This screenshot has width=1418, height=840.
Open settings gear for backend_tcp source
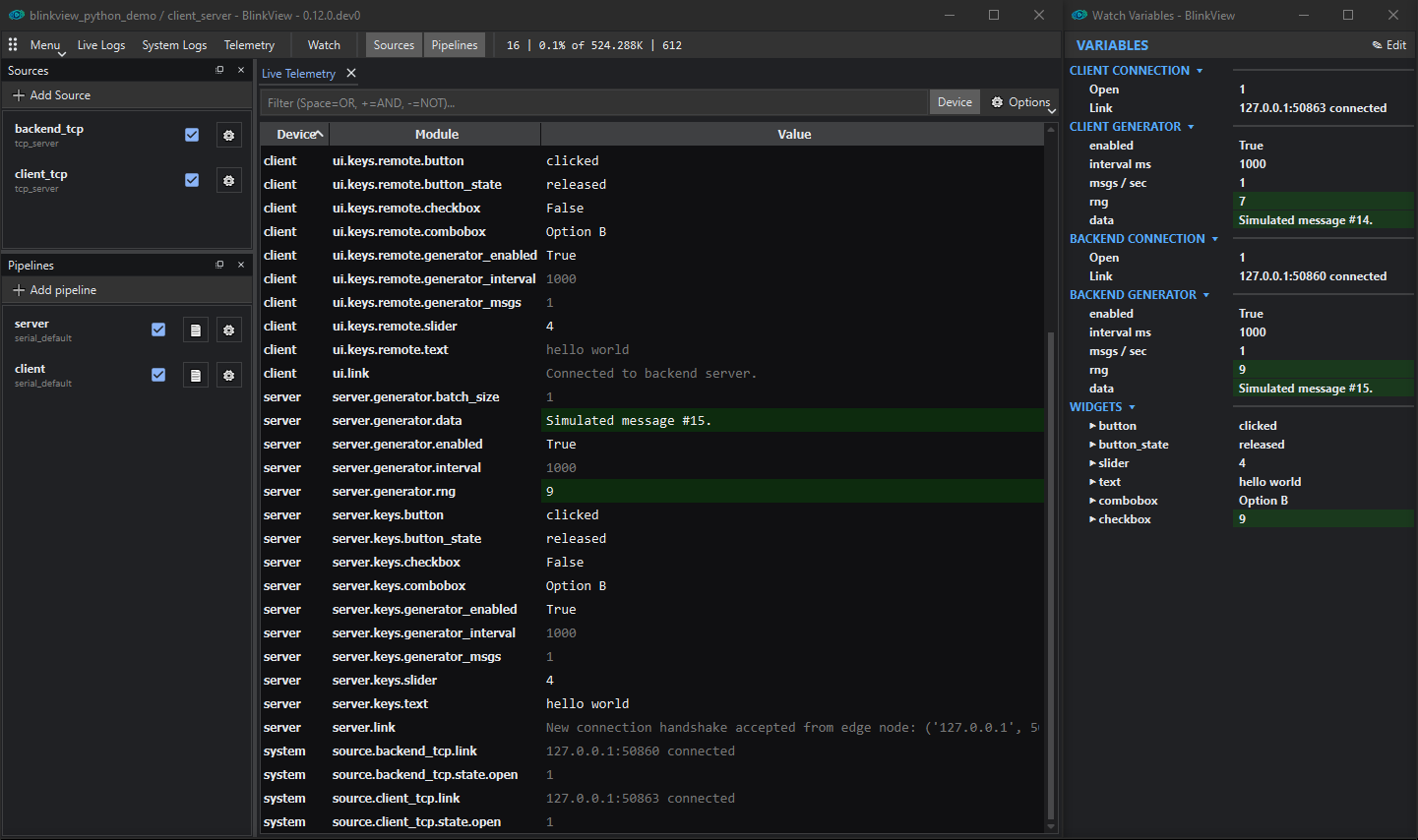[x=228, y=136]
